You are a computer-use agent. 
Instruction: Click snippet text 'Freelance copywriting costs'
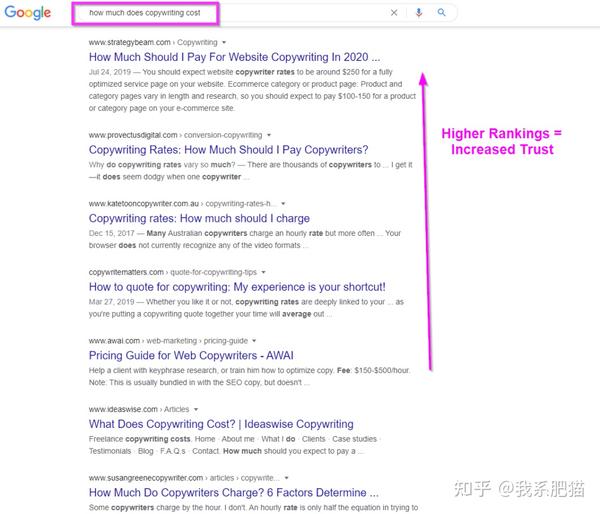coord(140,439)
